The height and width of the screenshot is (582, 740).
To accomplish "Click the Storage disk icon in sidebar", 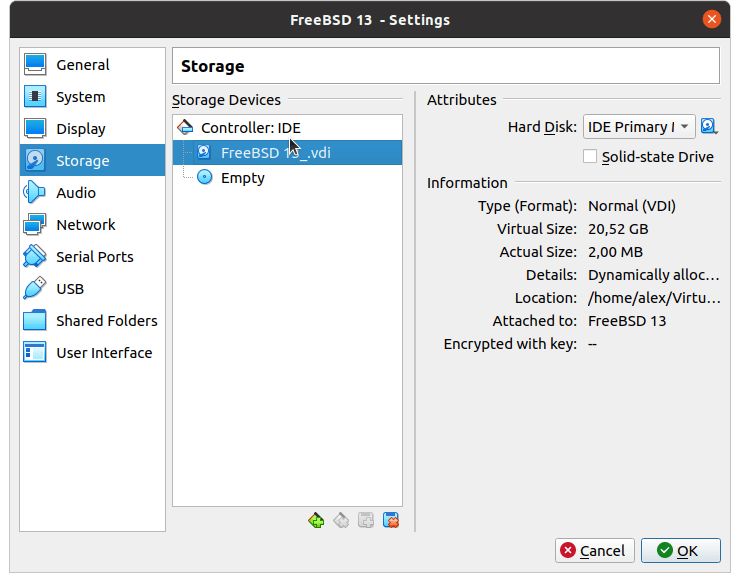I will (x=35, y=160).
